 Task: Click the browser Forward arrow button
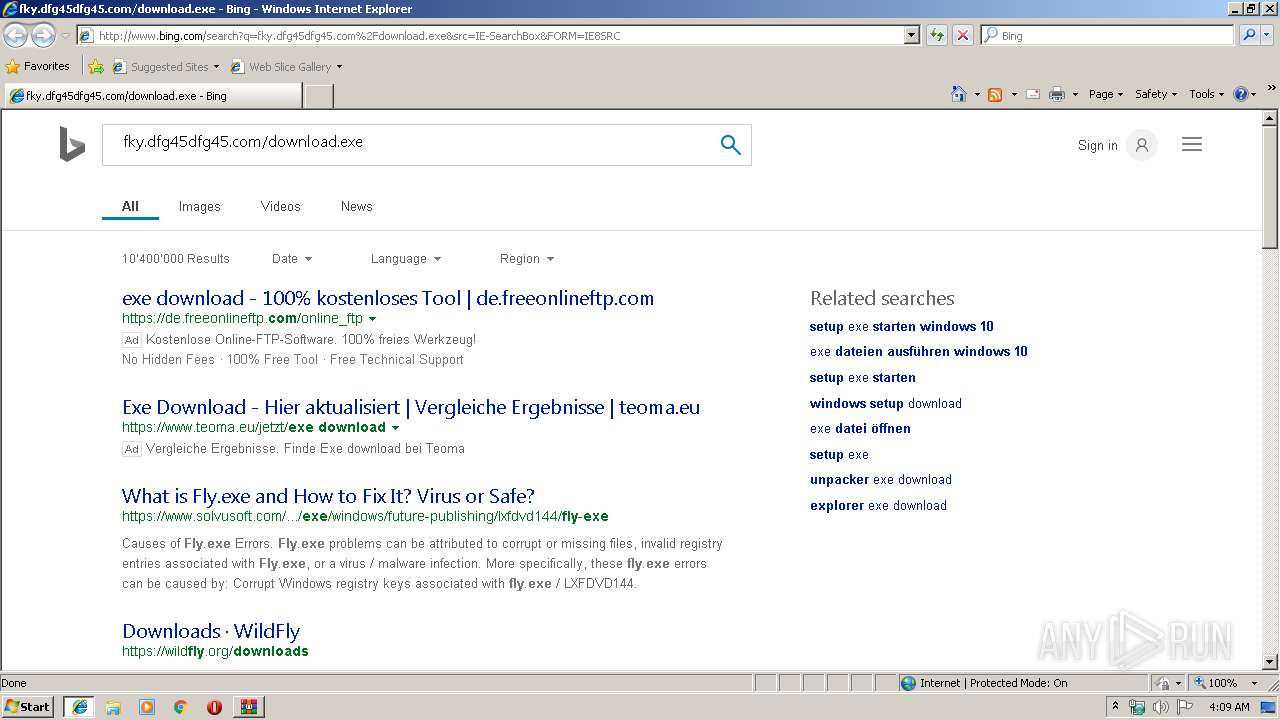43,35
